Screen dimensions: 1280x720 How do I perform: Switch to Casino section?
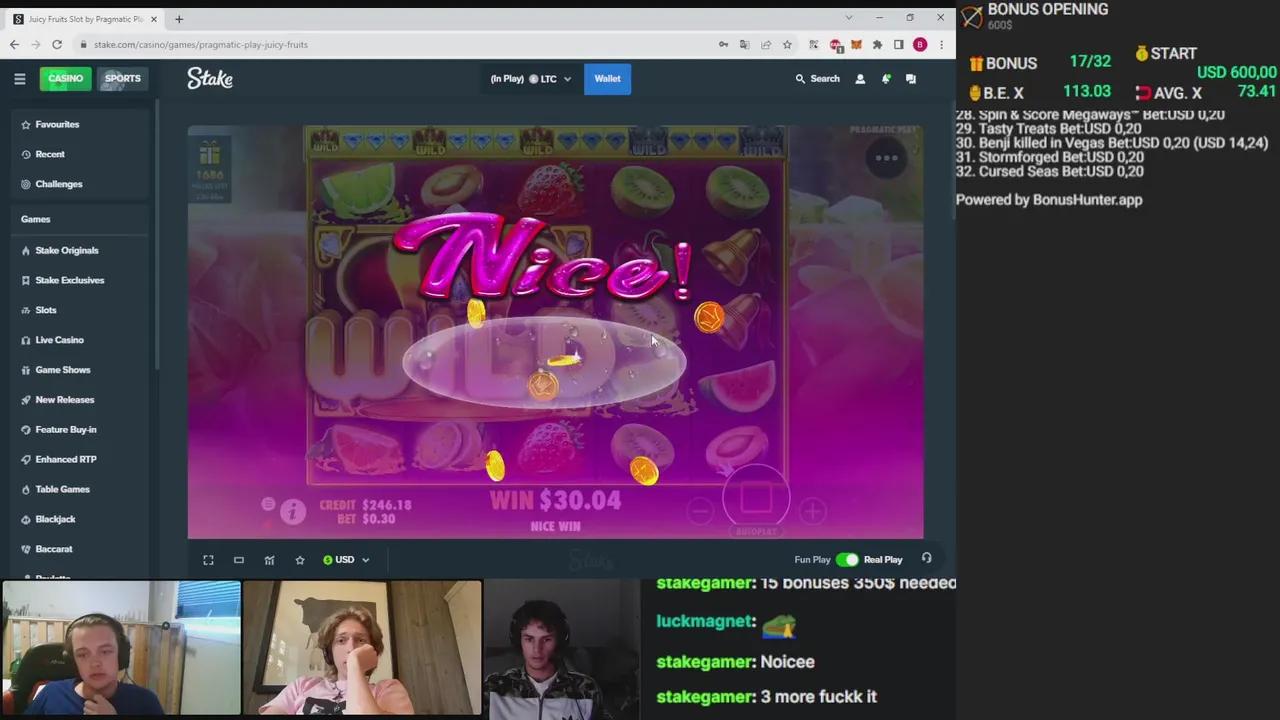click(x=65, y=78)
